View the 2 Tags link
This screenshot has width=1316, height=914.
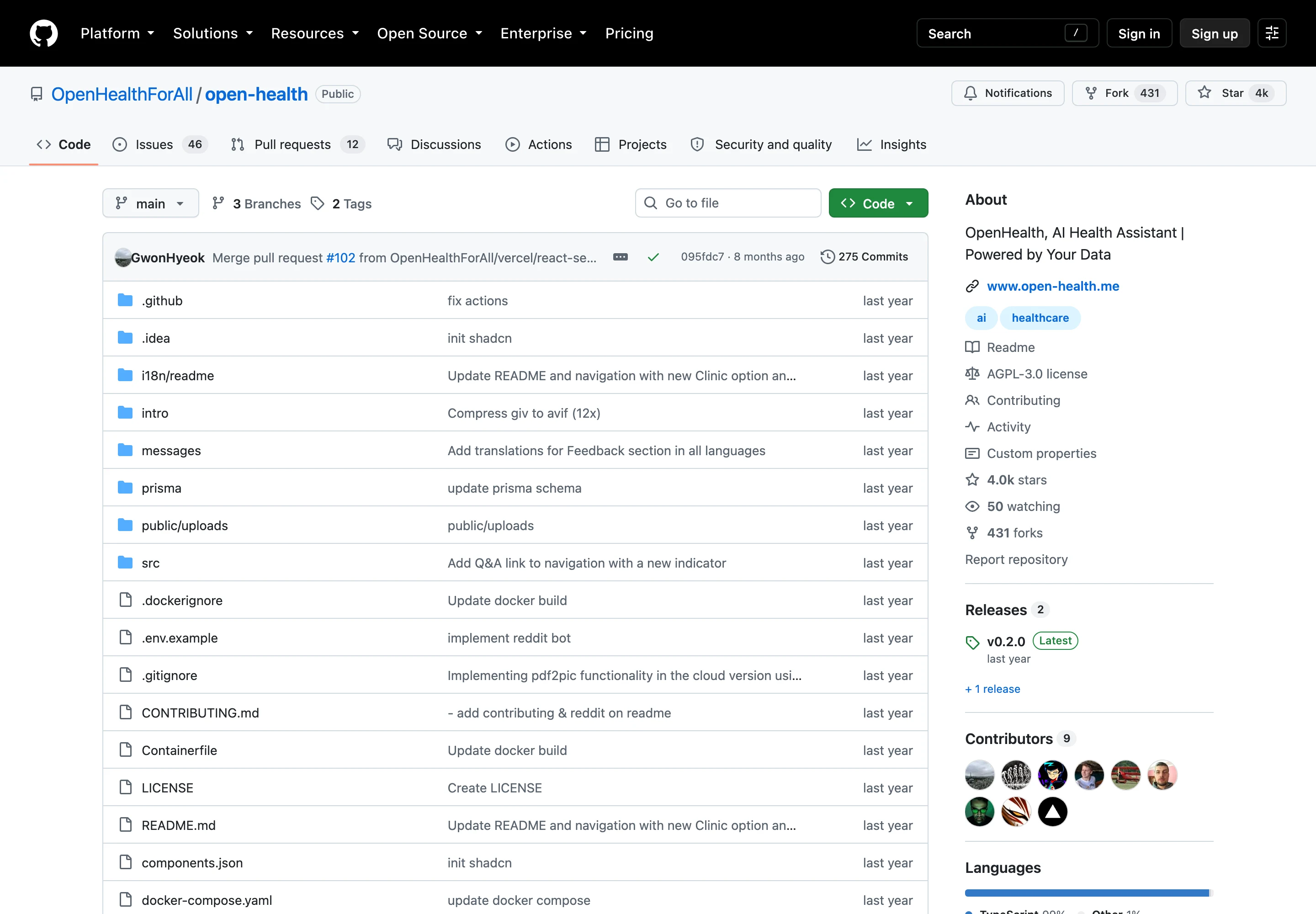[x=341, y=203]
